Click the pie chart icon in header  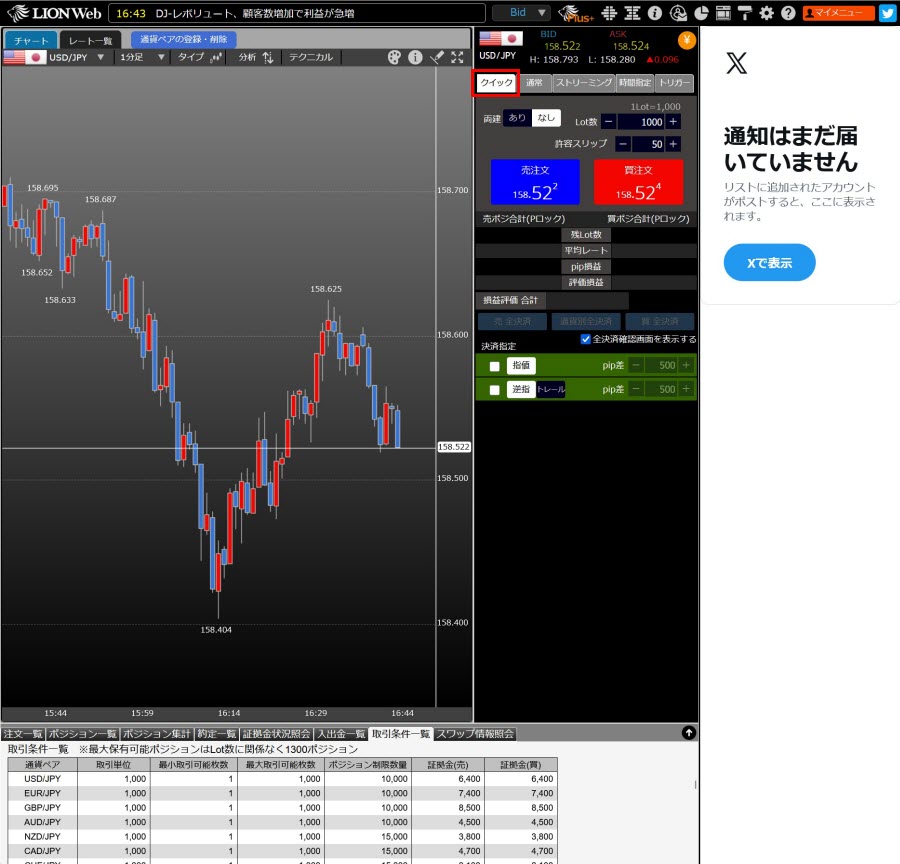tap(701, 13)
